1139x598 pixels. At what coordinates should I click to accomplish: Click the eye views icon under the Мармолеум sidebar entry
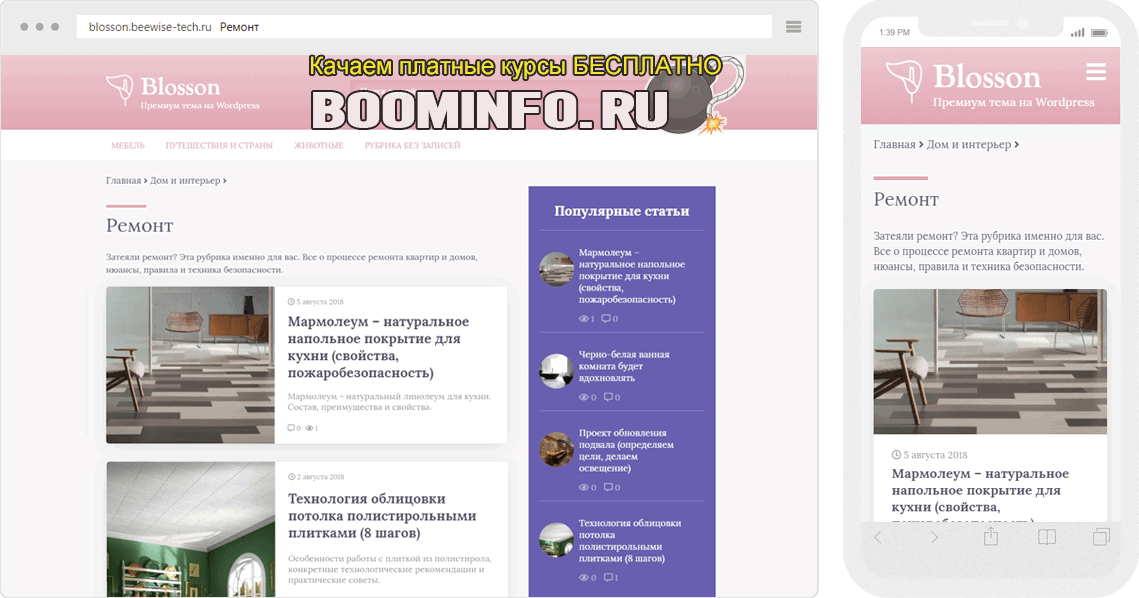point(584,318)
